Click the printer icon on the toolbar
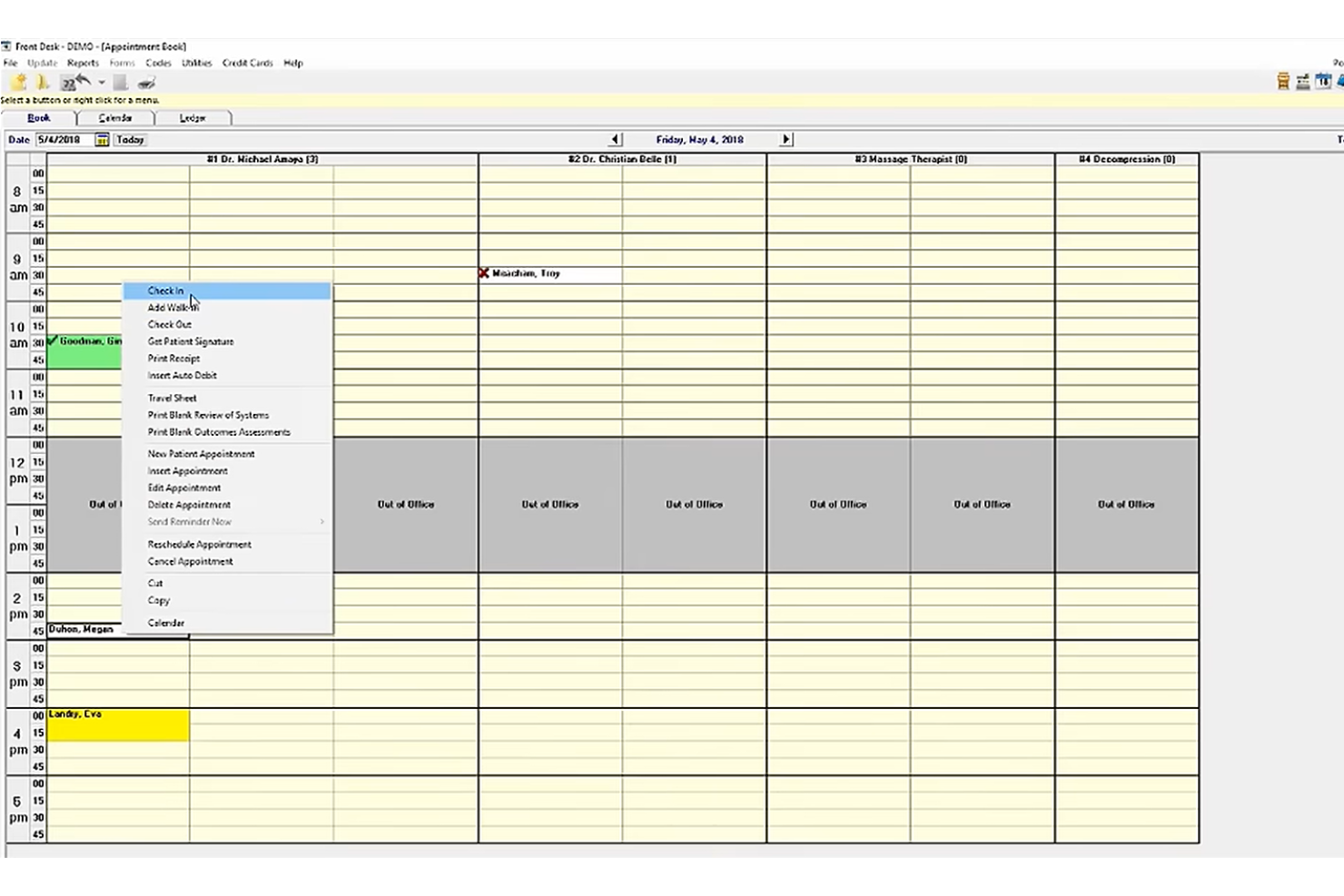 click(146, 83)
